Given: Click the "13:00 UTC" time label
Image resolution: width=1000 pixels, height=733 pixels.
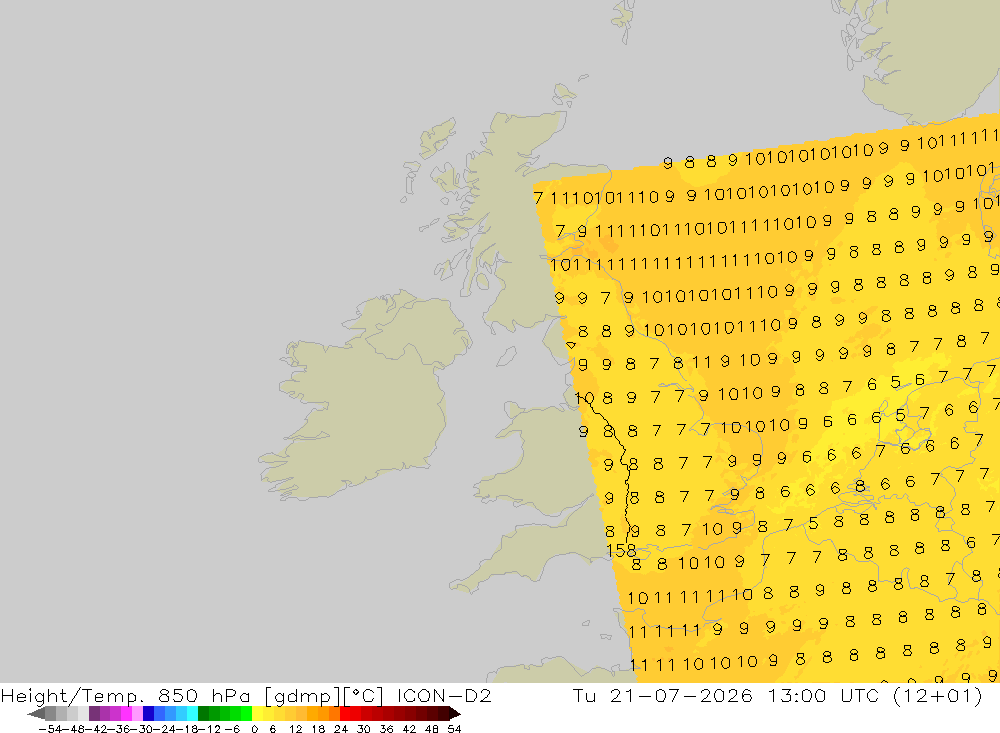Looking at the screenshot, I should pos(825,695).
